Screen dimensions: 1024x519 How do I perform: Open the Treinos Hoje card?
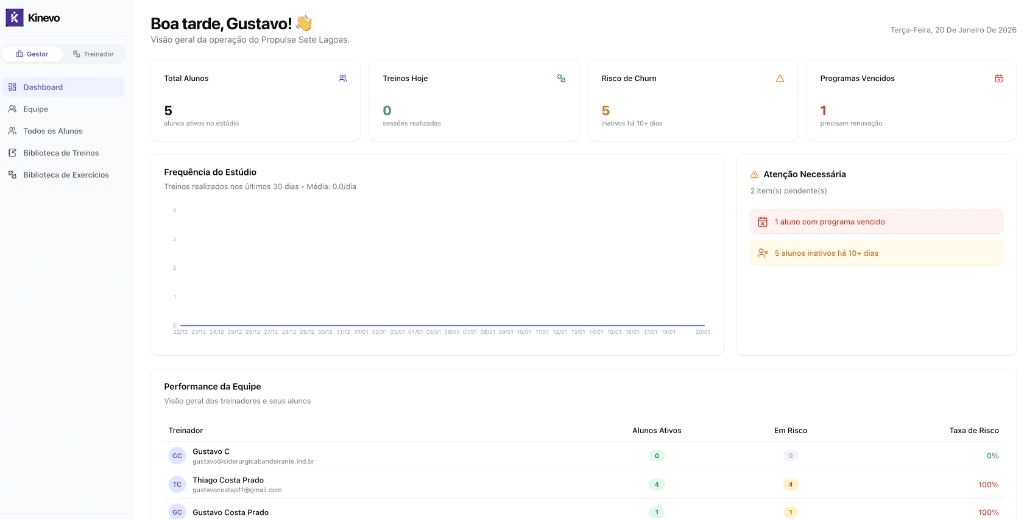[474, 101]
